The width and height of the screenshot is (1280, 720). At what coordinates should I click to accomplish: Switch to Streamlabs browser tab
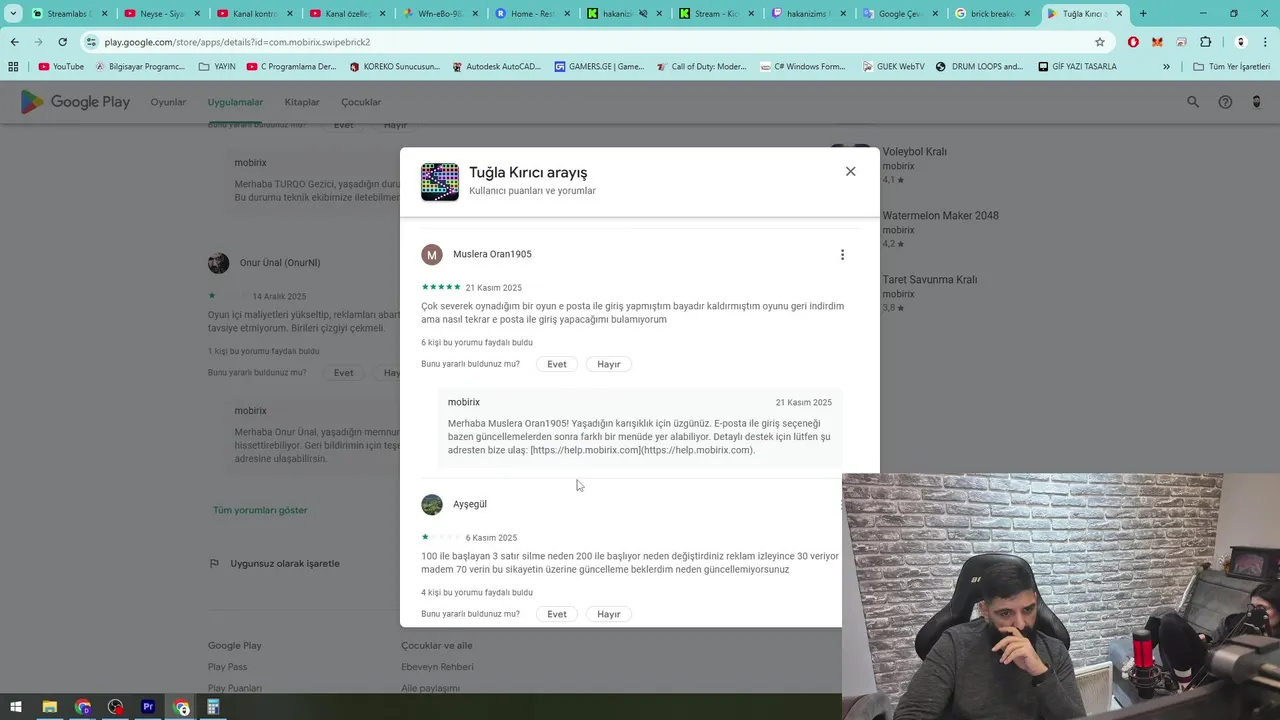click(x=68, y=14)
